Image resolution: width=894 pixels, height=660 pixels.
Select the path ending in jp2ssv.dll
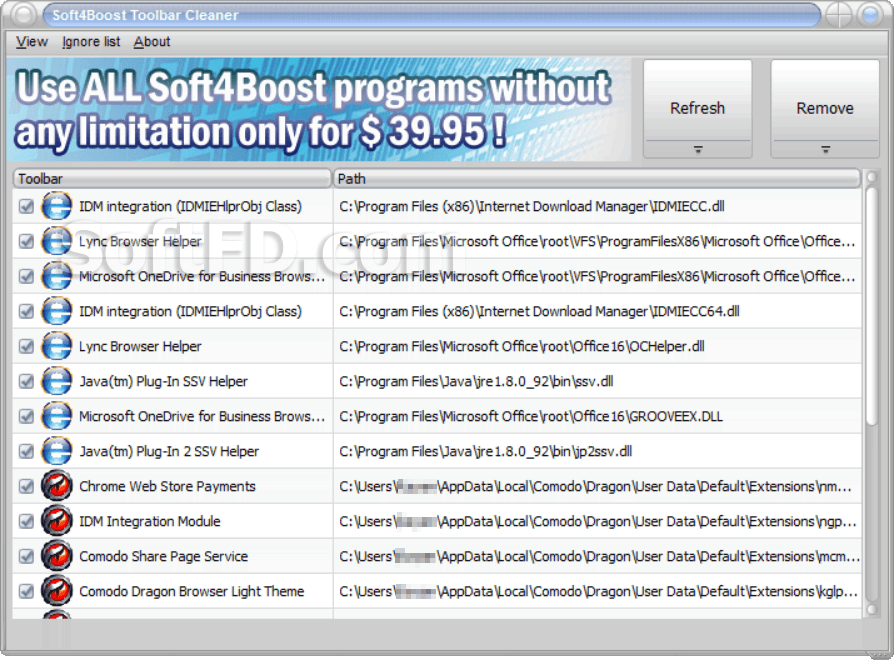[x=485, y=451]
